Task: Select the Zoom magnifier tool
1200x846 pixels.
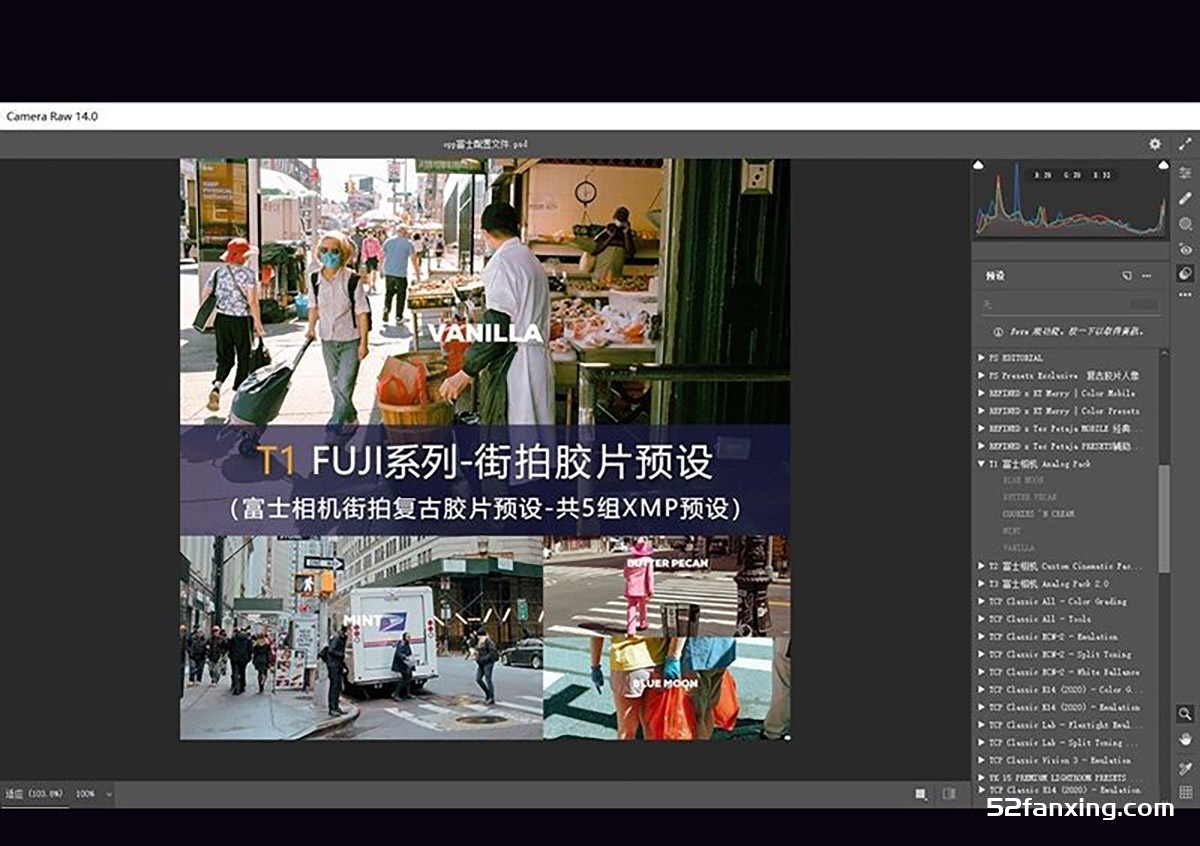Action: (x=1186, y=714)
